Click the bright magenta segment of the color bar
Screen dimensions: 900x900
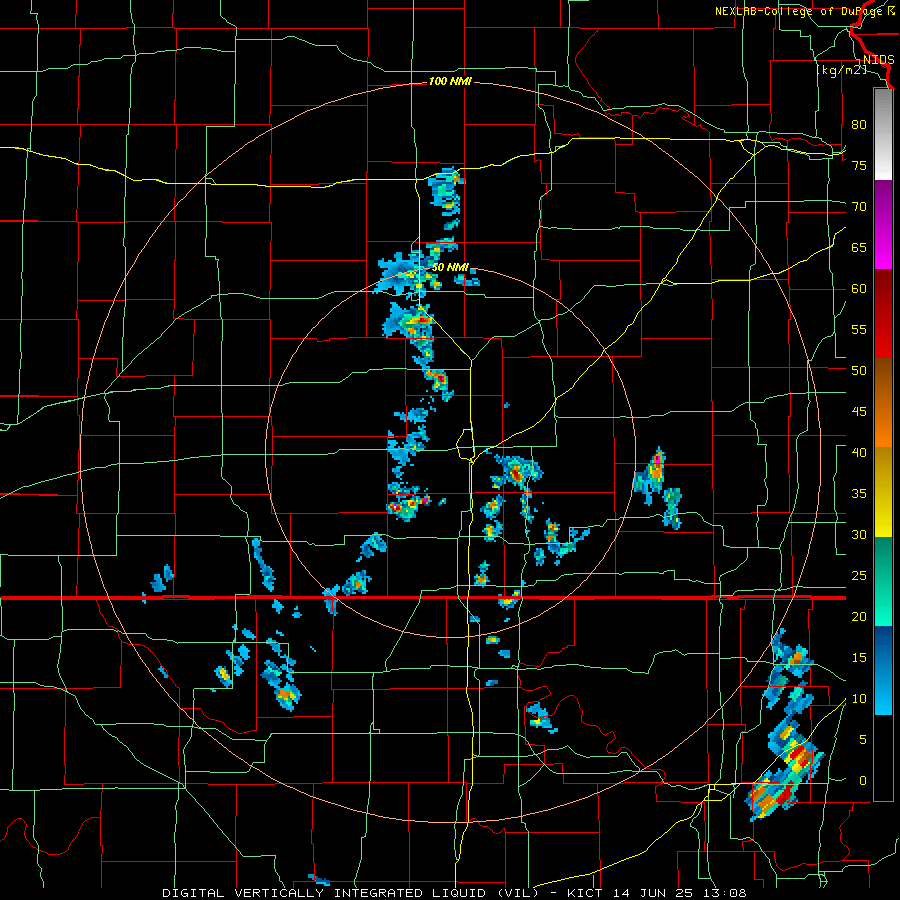tap(883, 247)
